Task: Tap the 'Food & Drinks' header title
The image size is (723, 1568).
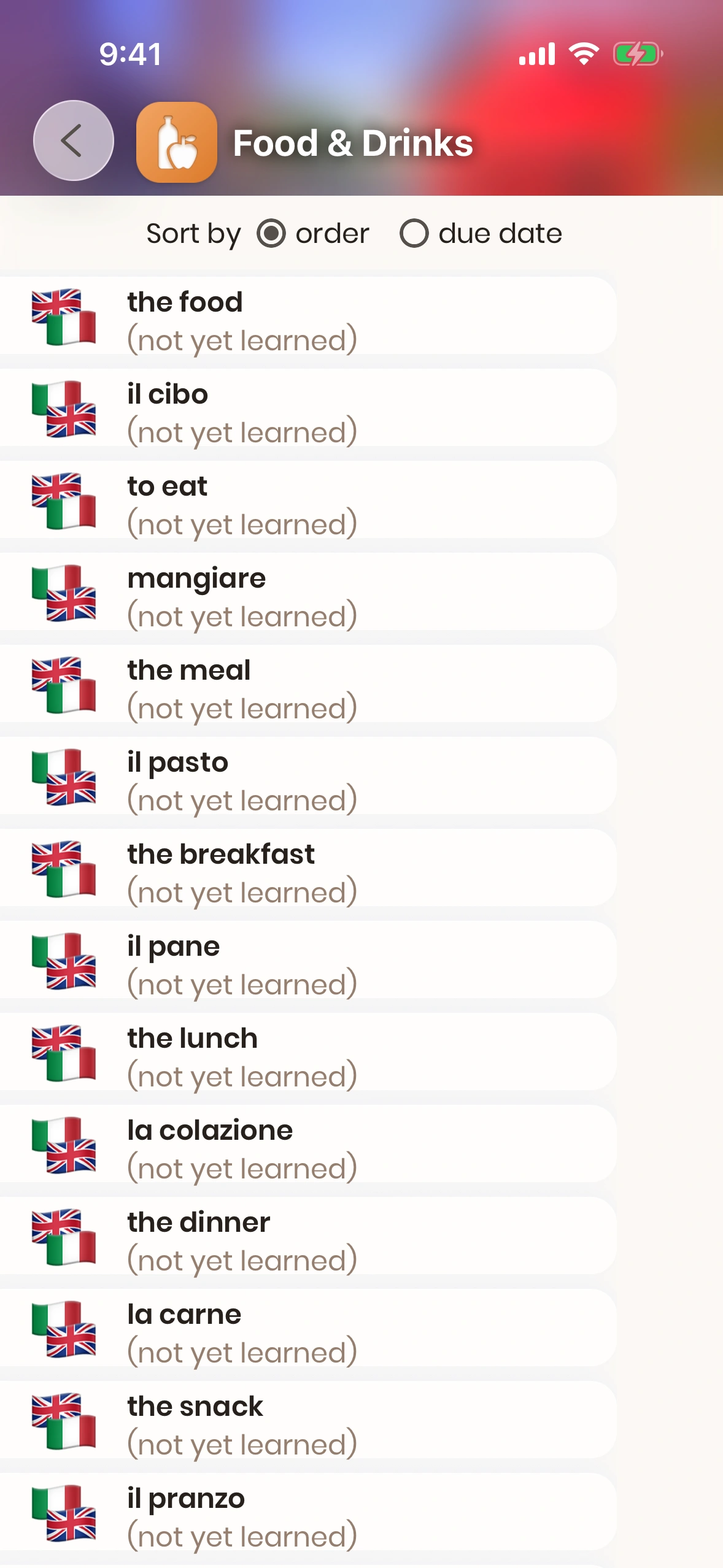Action: pos(353,143)
